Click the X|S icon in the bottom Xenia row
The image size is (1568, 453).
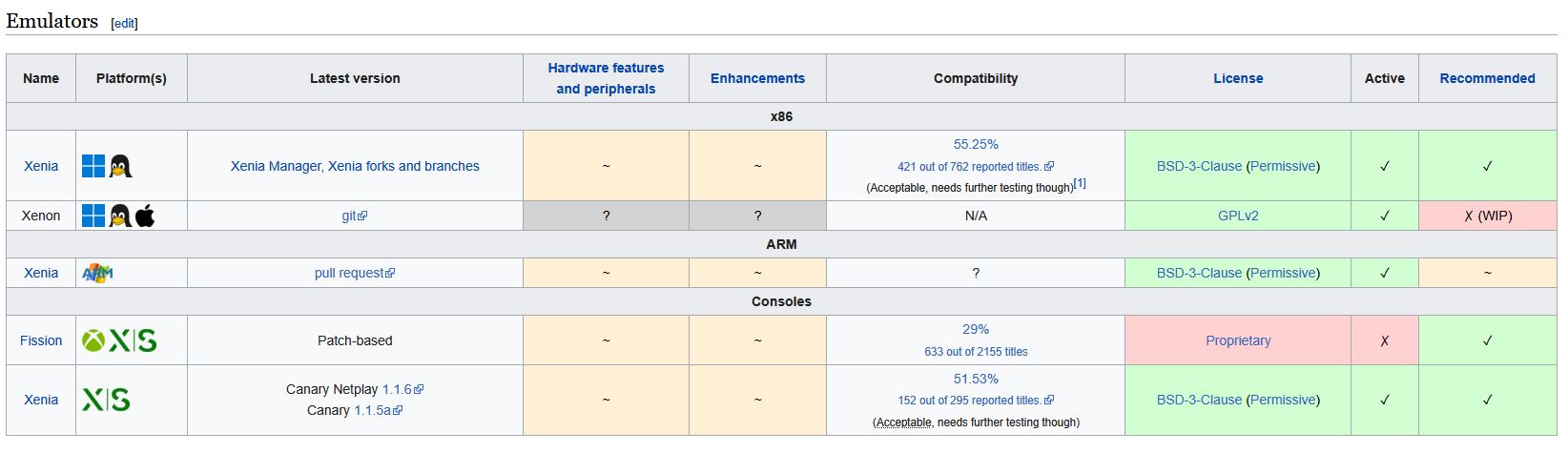106,400
